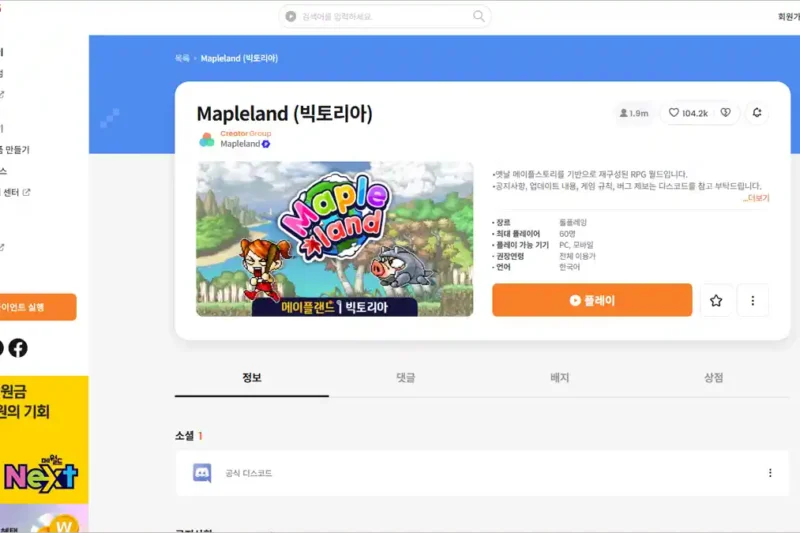
Task: Open the Mapleland game thumbnail image
Action: pyautogui.click(x=335, y=239)
